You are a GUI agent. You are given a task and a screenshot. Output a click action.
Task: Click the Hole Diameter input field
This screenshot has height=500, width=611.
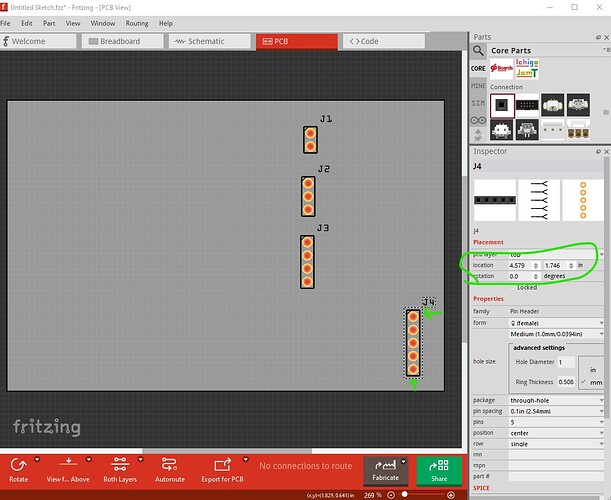[566, 362]
